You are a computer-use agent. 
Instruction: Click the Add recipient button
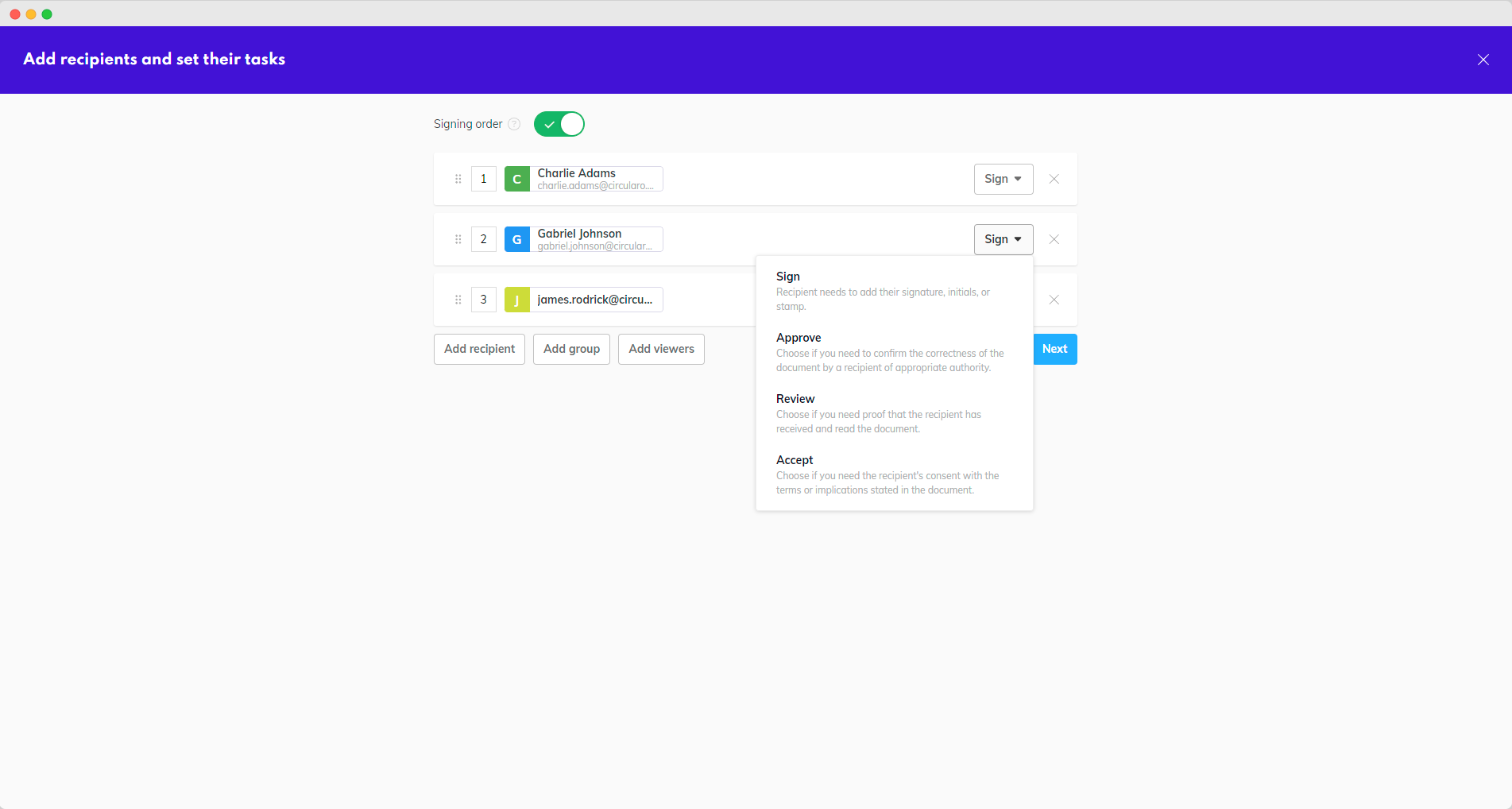pyautogui.click(x=479, y=349)
